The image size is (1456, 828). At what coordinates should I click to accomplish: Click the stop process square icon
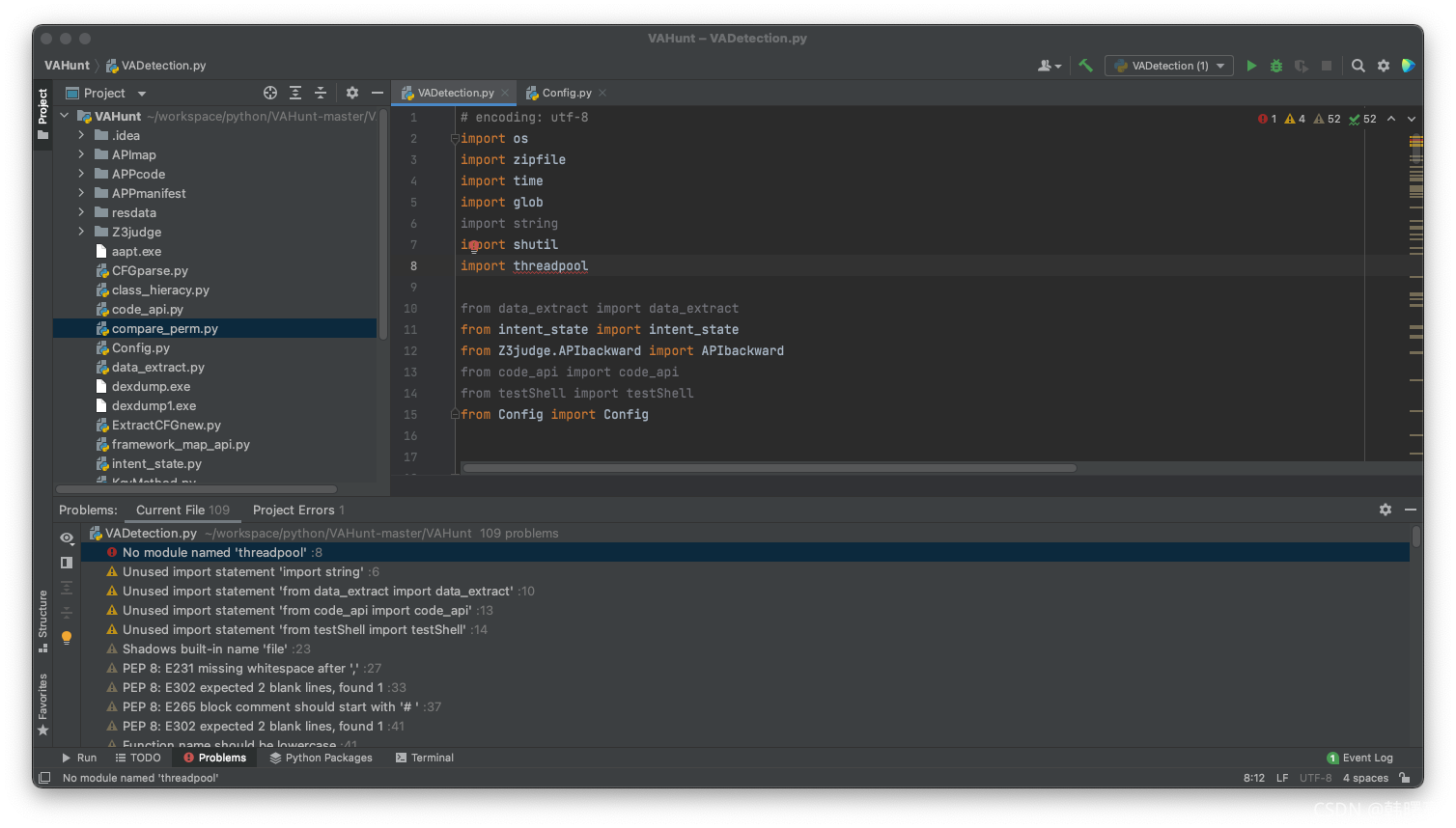point(1327,66)
